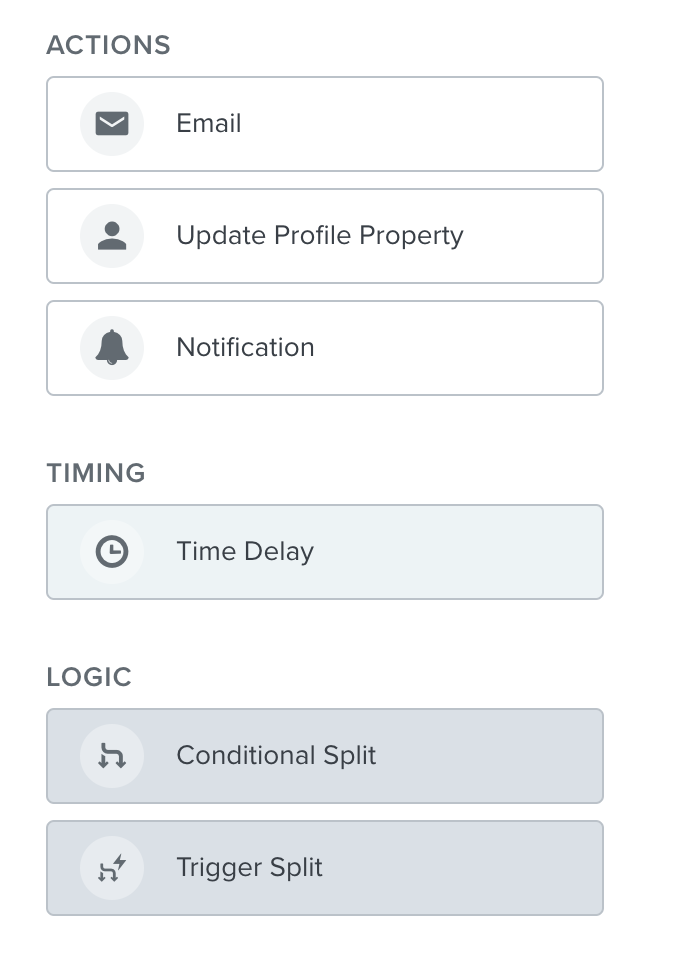Click the clock icon for Time Delay

tap(112, 551)
